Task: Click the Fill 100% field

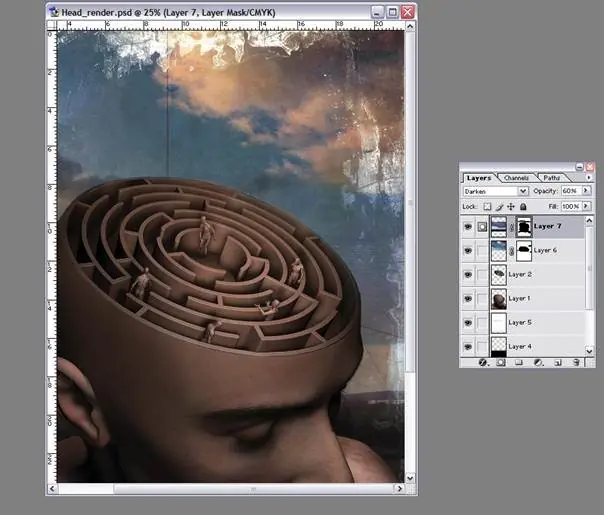Action: (x=571, y=206)
